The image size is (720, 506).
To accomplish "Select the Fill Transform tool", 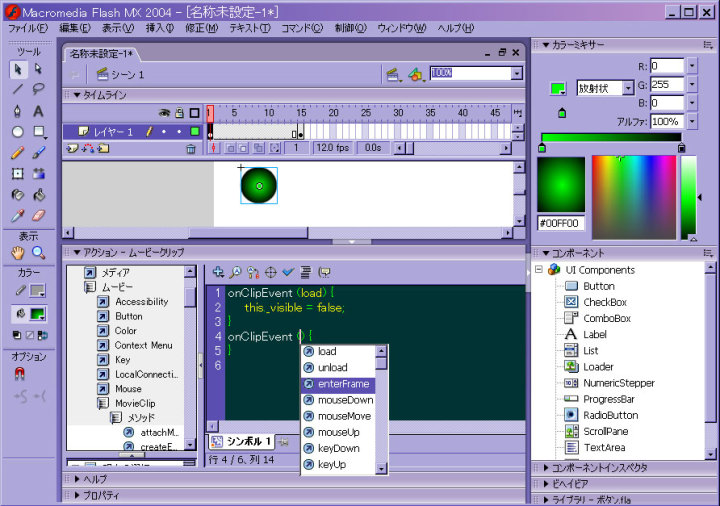I will (x=39, y=174).
